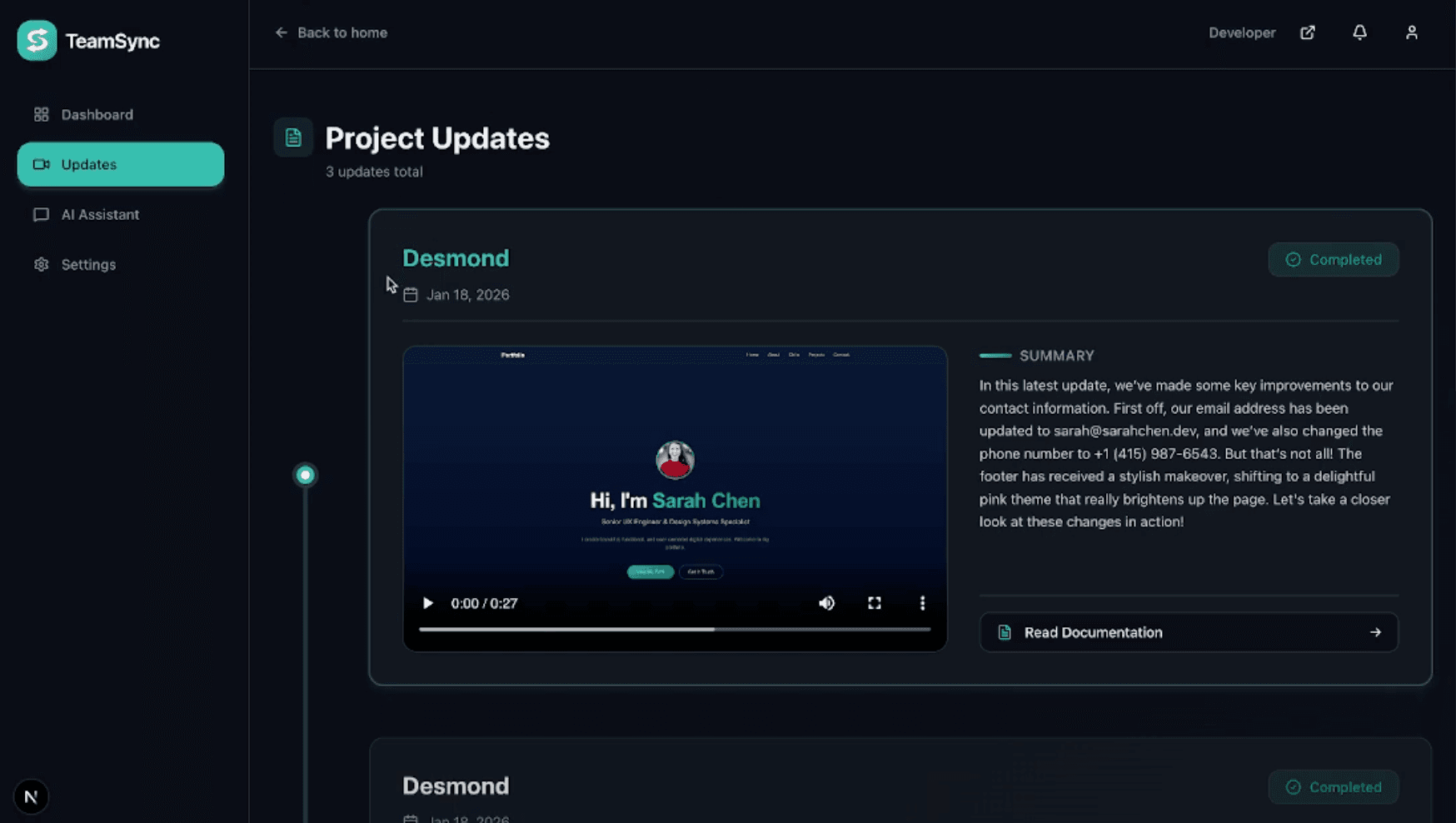The height and width of the screenshot is (823, 1456).
Task: Enter fullscreen on the video
Action: [x=874, y=603]
